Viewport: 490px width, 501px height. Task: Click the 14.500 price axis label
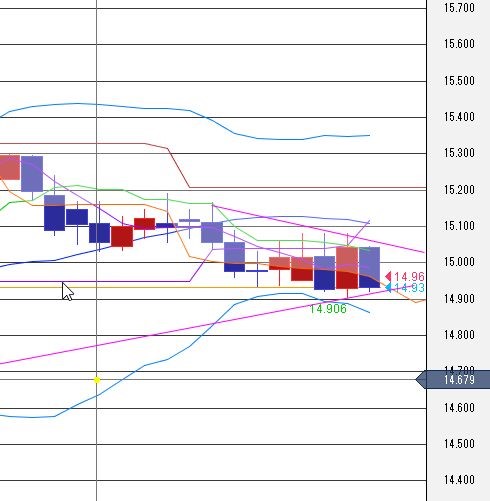click(459, 443)
